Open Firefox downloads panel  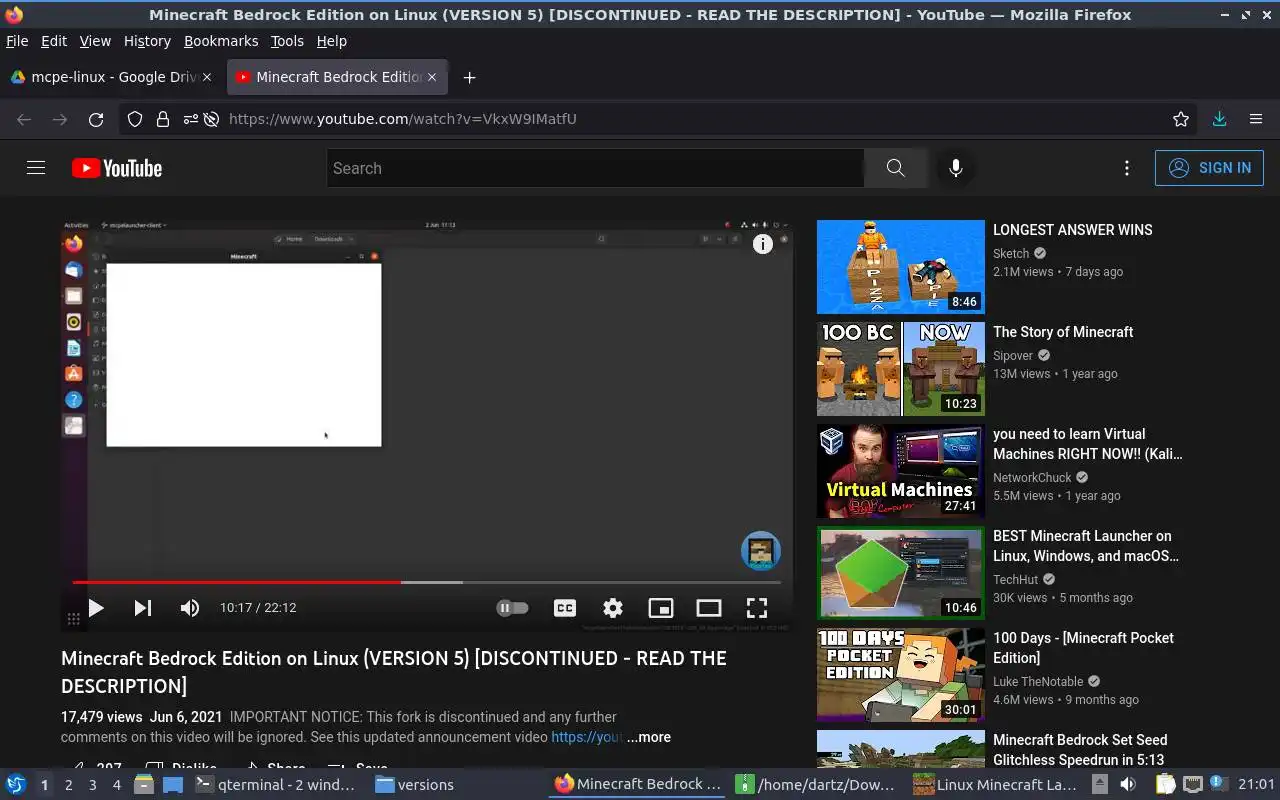coord(1219,119)
